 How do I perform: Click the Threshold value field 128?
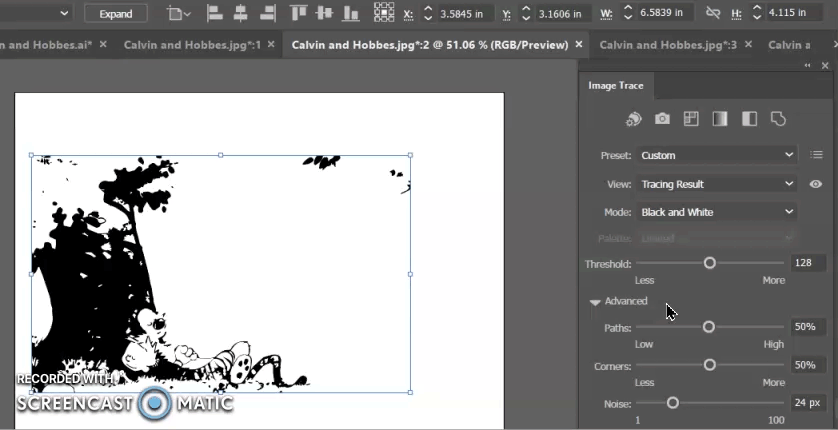click(x=808, y=263)
